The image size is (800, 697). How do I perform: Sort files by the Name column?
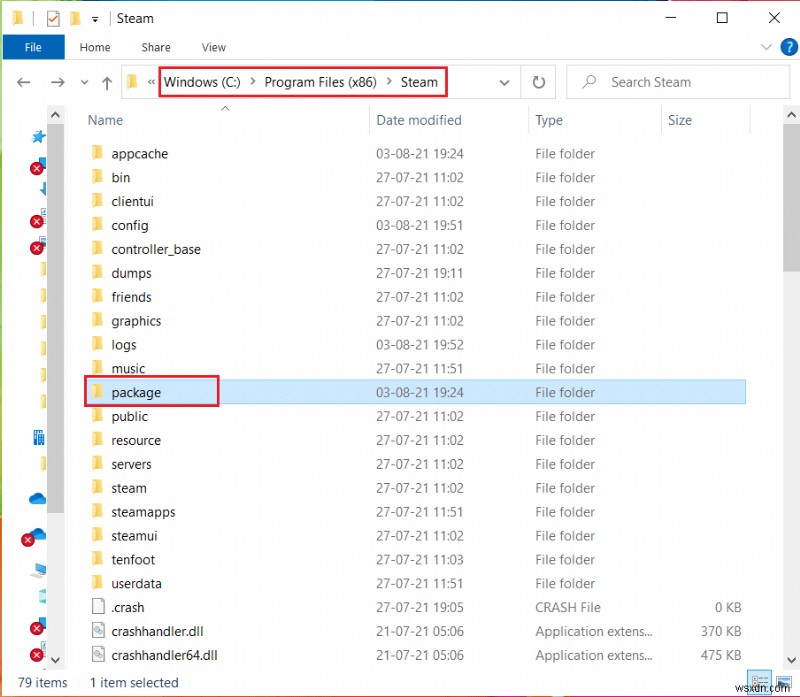(105, 120)
